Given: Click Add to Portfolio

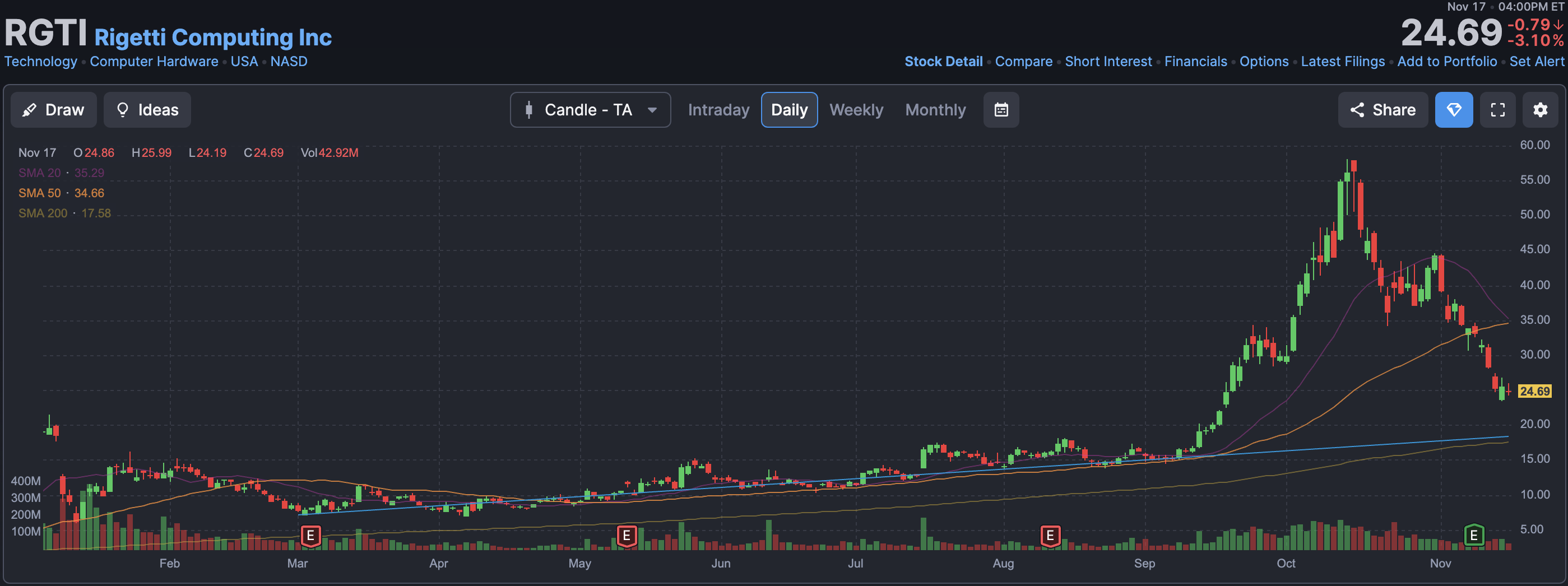Looking at the screenshot, I should point(1447,62).
